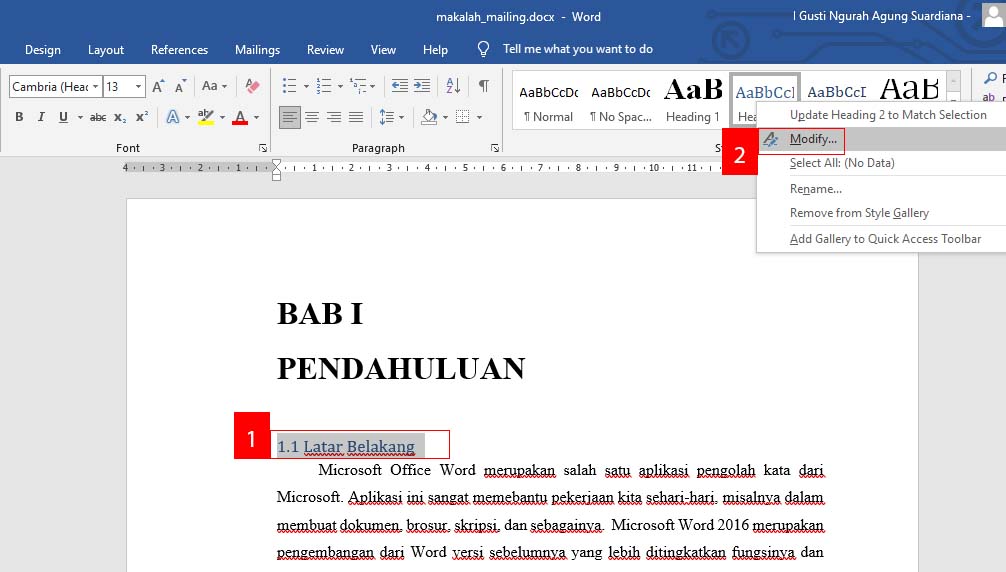Expand Borders dropdown arrow
Image resolution: width=1006 pixels, height=572 pixels.
pos(479,117)
